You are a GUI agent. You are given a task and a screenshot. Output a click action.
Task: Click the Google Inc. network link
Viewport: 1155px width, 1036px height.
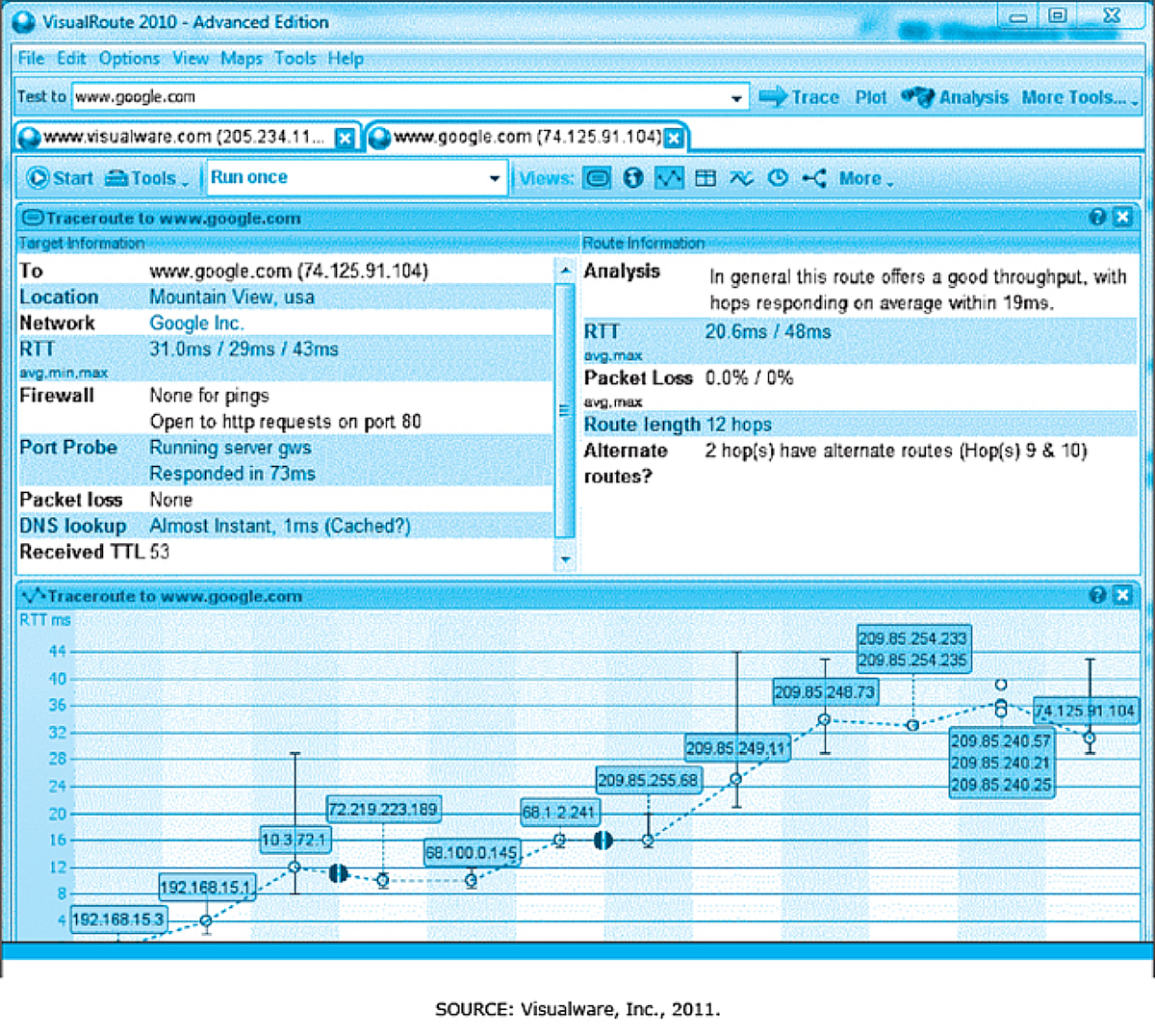point(196,324)
